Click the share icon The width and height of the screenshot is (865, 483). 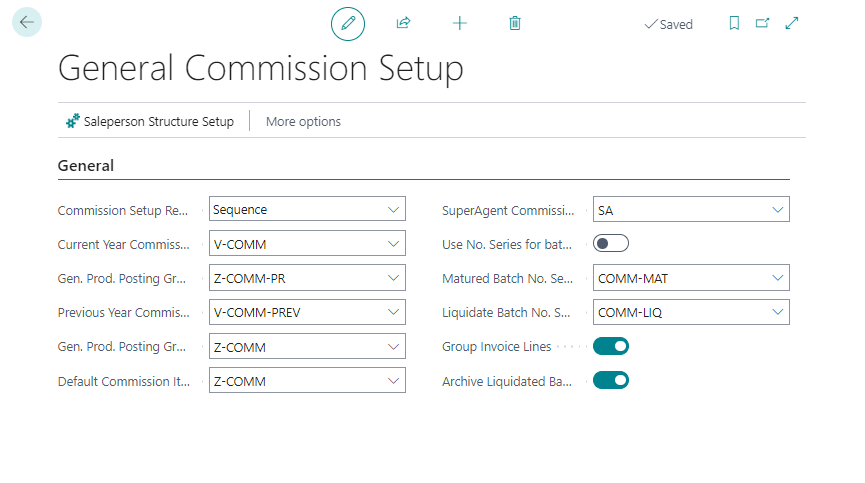coord(404,23)
